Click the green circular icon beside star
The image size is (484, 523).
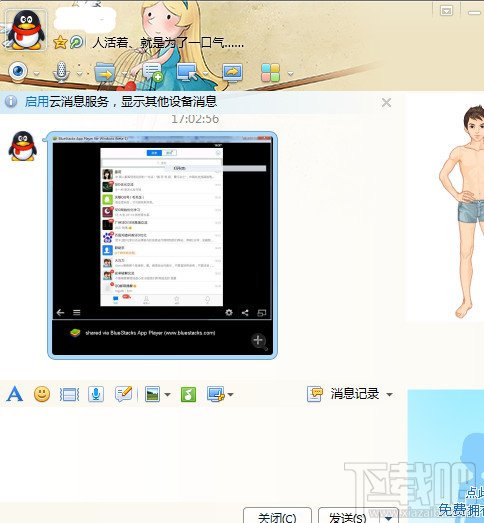coord(76,42)
